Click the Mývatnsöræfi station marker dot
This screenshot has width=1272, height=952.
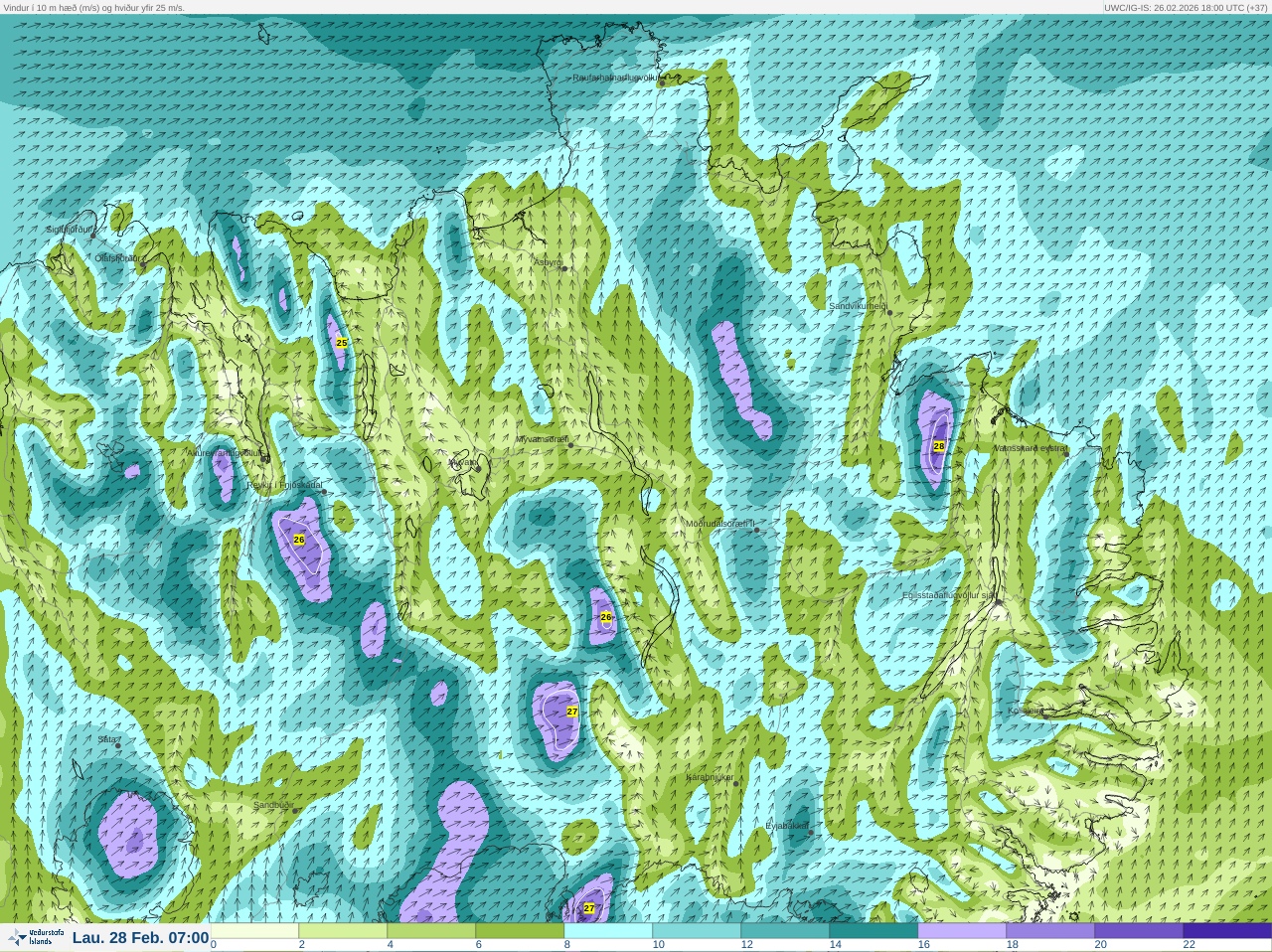(x=570, y=445)
